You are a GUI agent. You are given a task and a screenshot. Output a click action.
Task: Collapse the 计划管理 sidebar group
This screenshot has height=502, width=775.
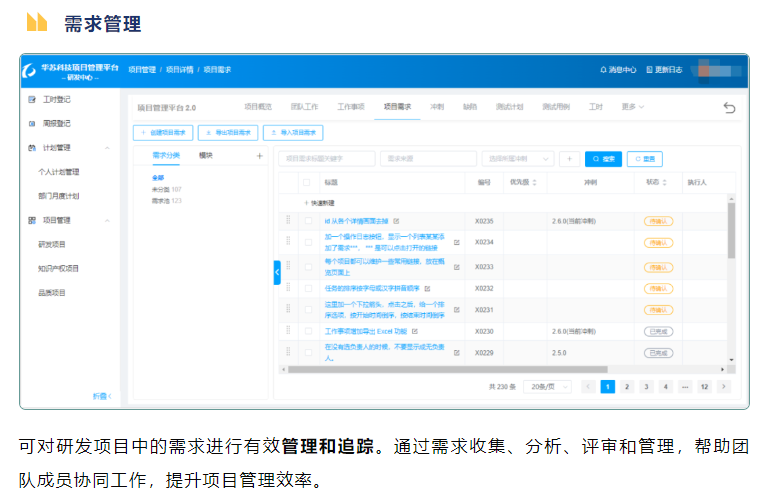point(106,147)
